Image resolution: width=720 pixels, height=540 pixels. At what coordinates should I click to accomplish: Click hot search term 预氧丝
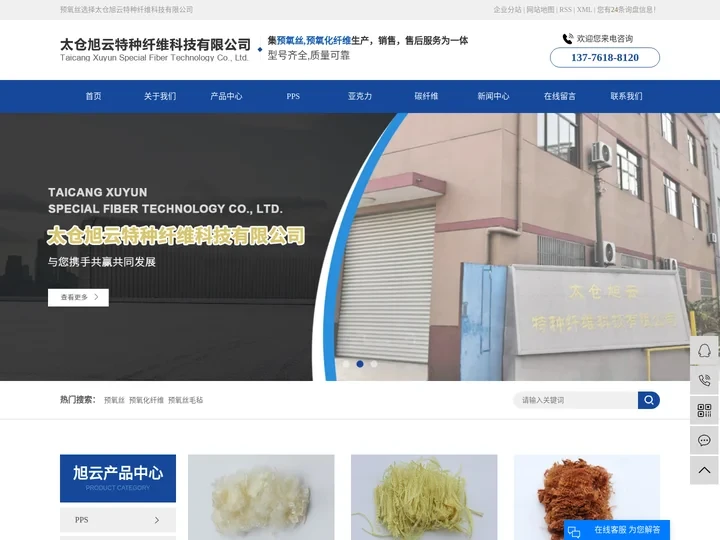(x=114, y=400)
